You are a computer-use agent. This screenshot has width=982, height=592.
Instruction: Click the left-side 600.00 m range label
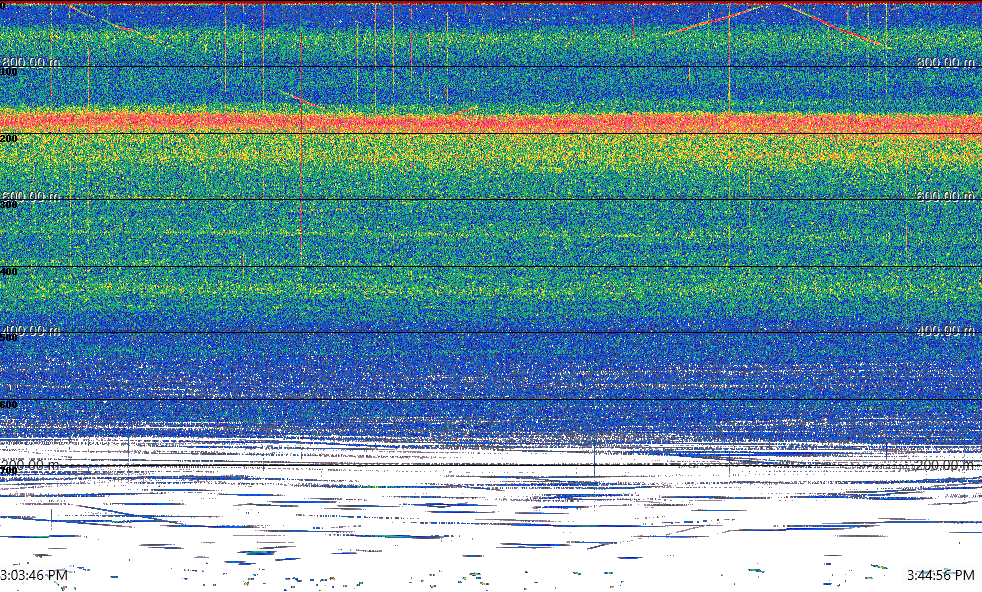click(31, 195)
